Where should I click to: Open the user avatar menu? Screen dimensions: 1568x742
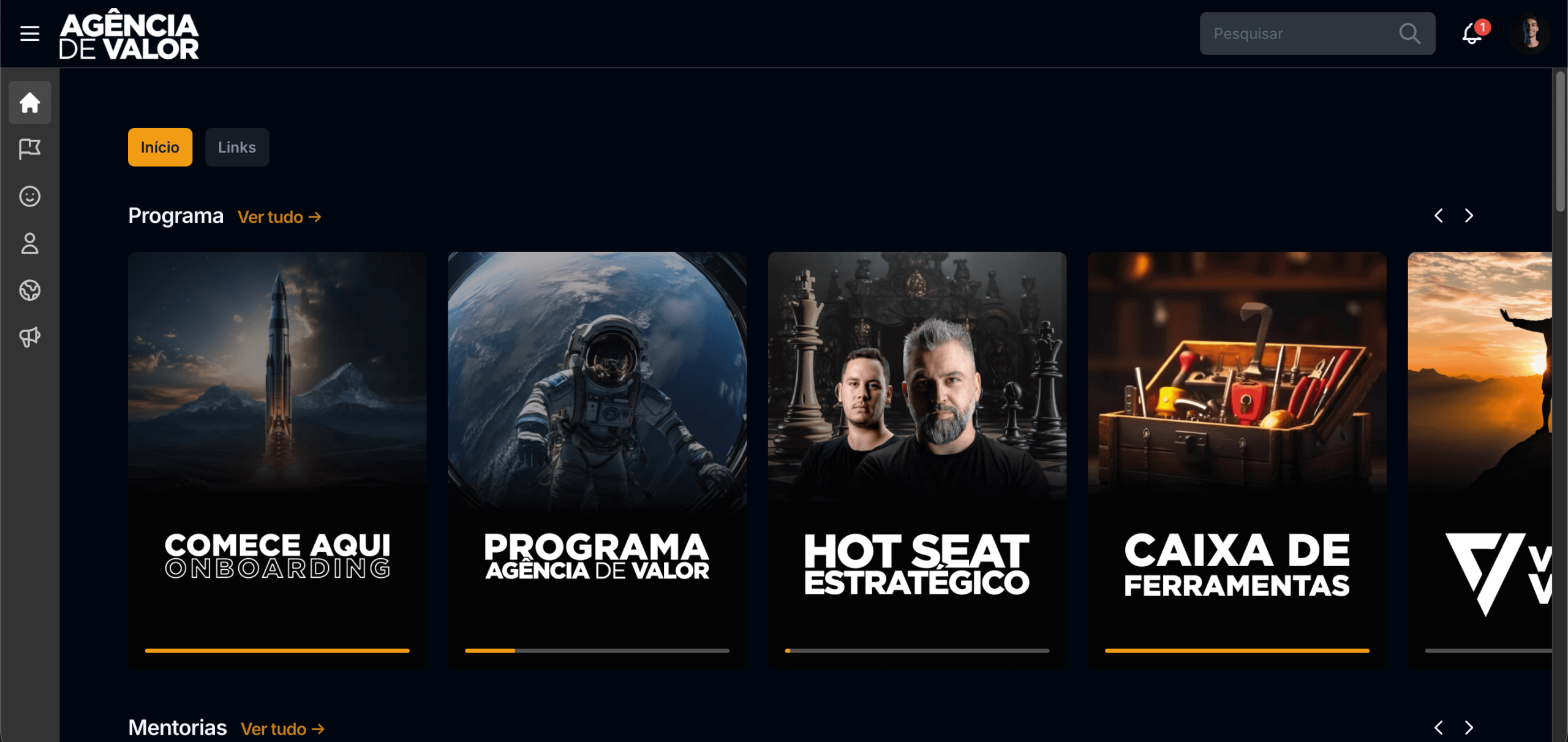pyautogui.click(x=1529, y=34)
